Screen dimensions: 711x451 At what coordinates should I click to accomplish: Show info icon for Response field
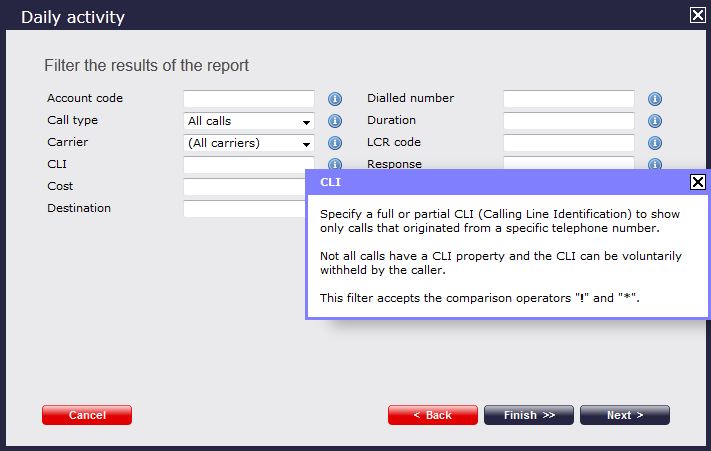coord(654,164)
